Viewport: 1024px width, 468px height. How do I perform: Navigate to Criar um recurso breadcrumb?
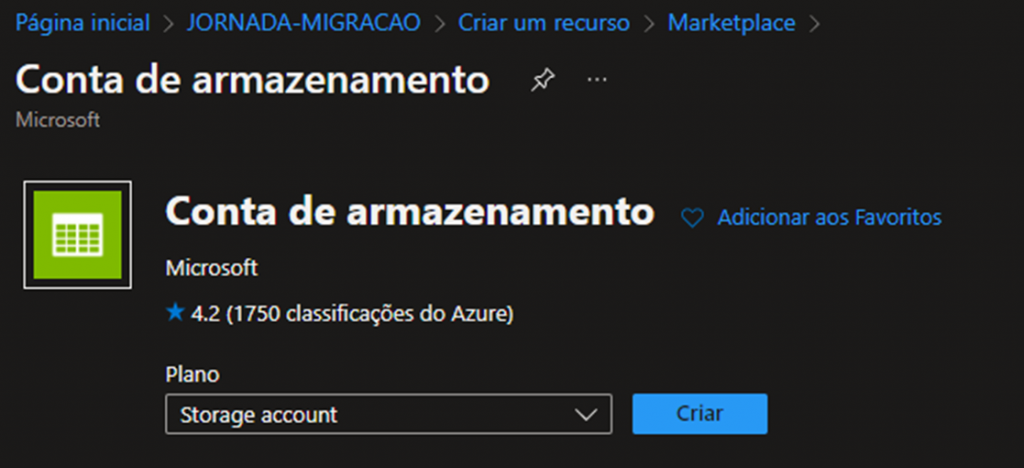544,23
